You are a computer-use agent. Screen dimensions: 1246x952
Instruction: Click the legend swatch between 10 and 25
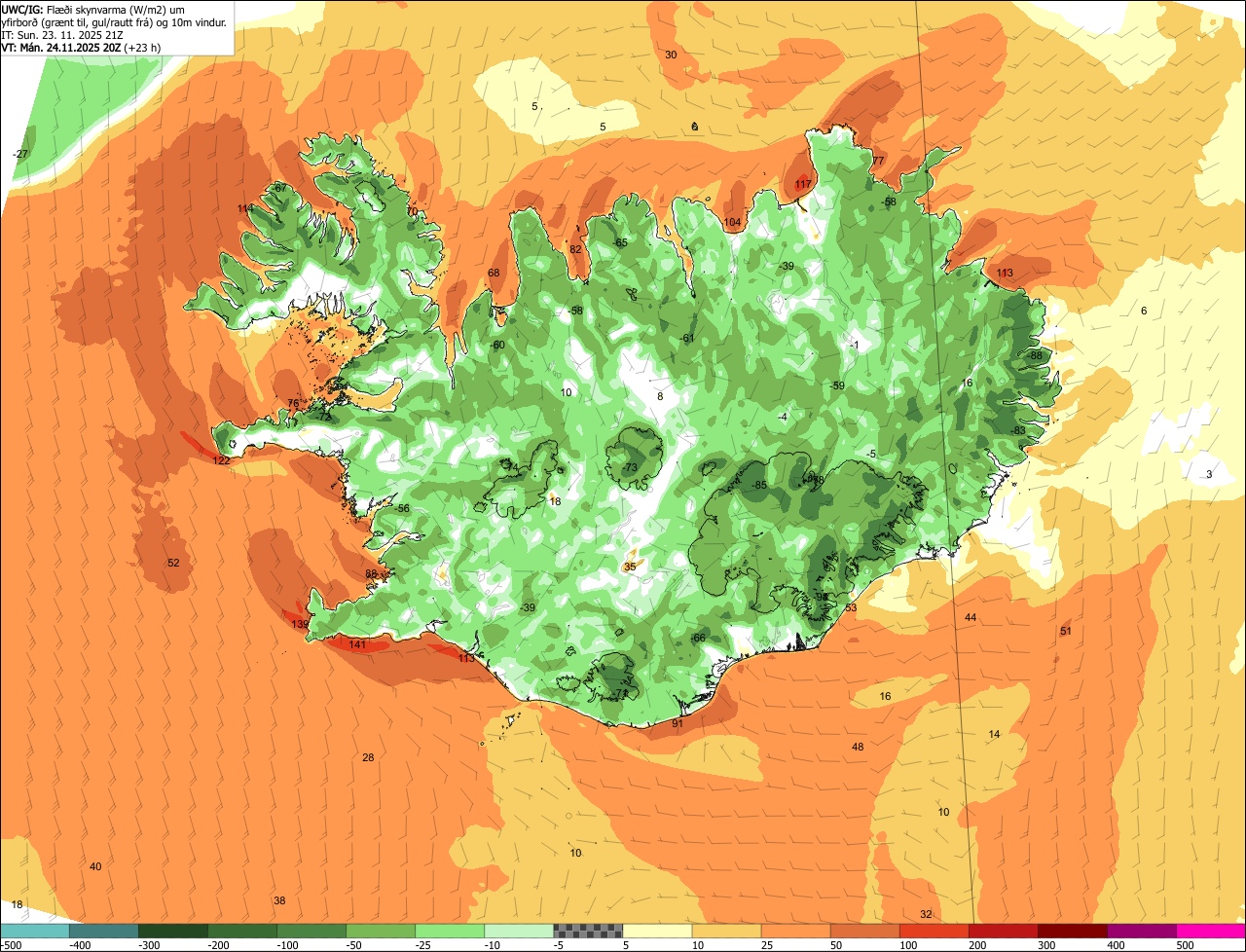727,931
